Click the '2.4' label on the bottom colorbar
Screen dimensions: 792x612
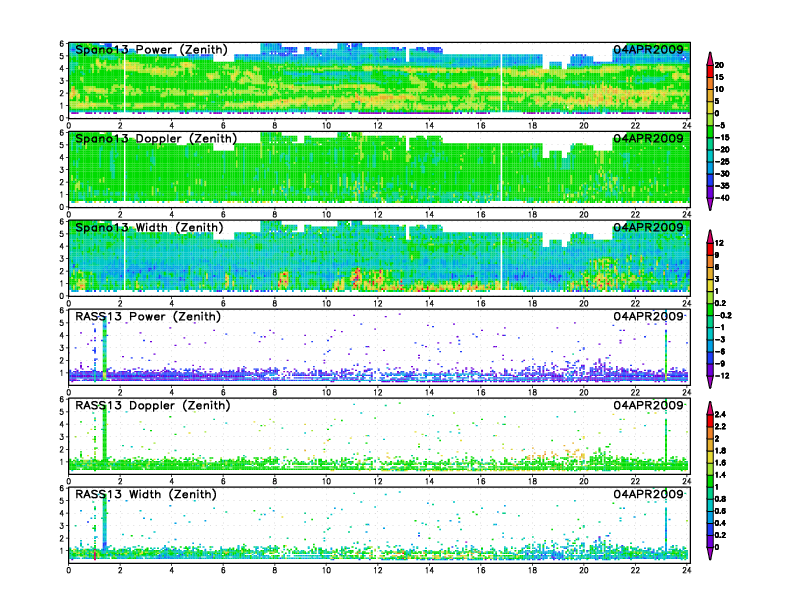(x=720, y=415)
